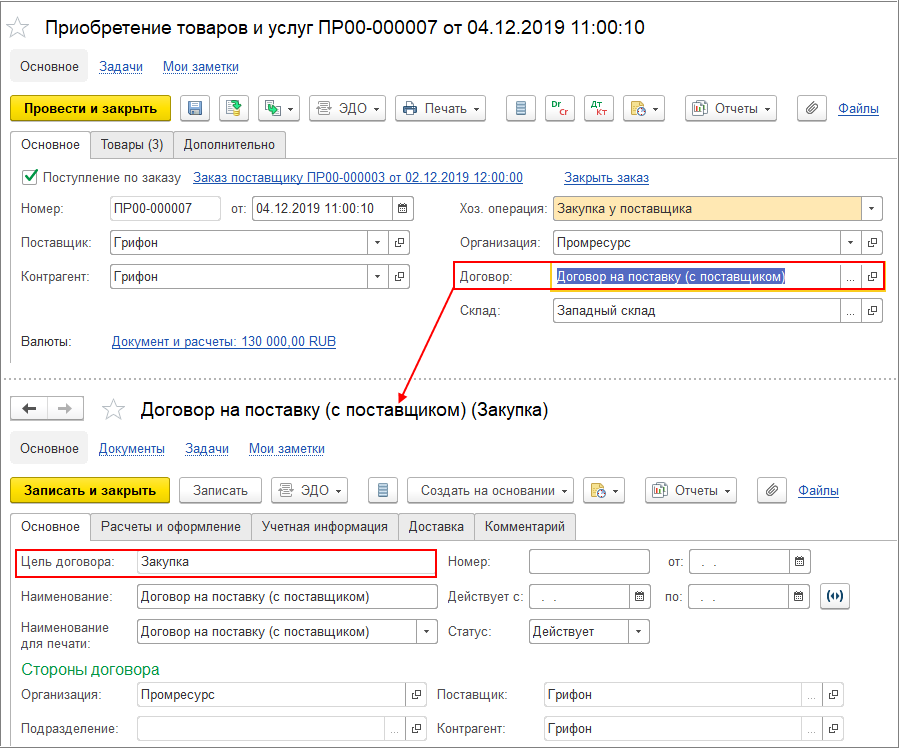Switch to Дополнительно tab

pos(229,144)
